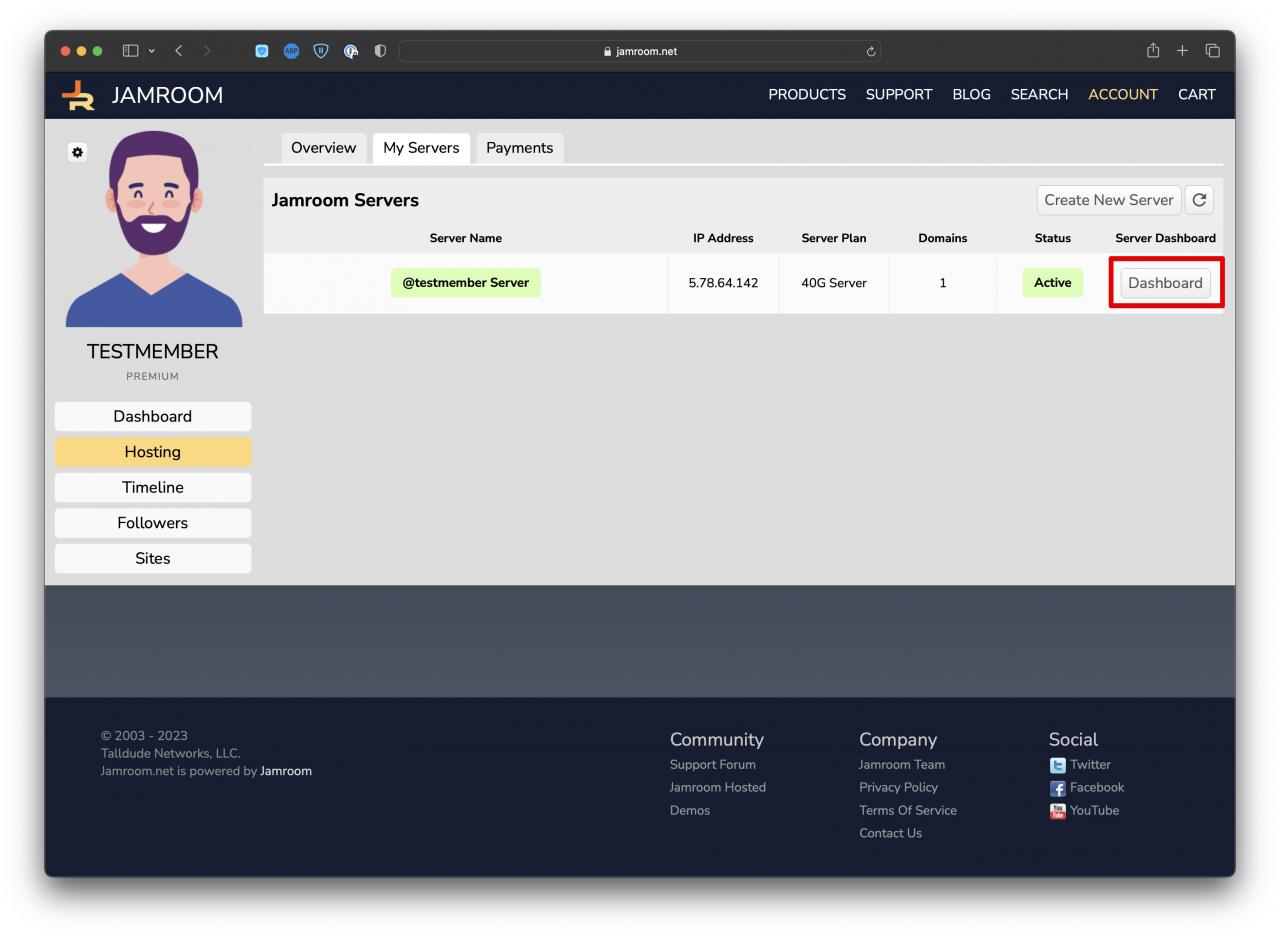Go back to the previous page
Screen dimensions: 1280x936
[179, 51]
